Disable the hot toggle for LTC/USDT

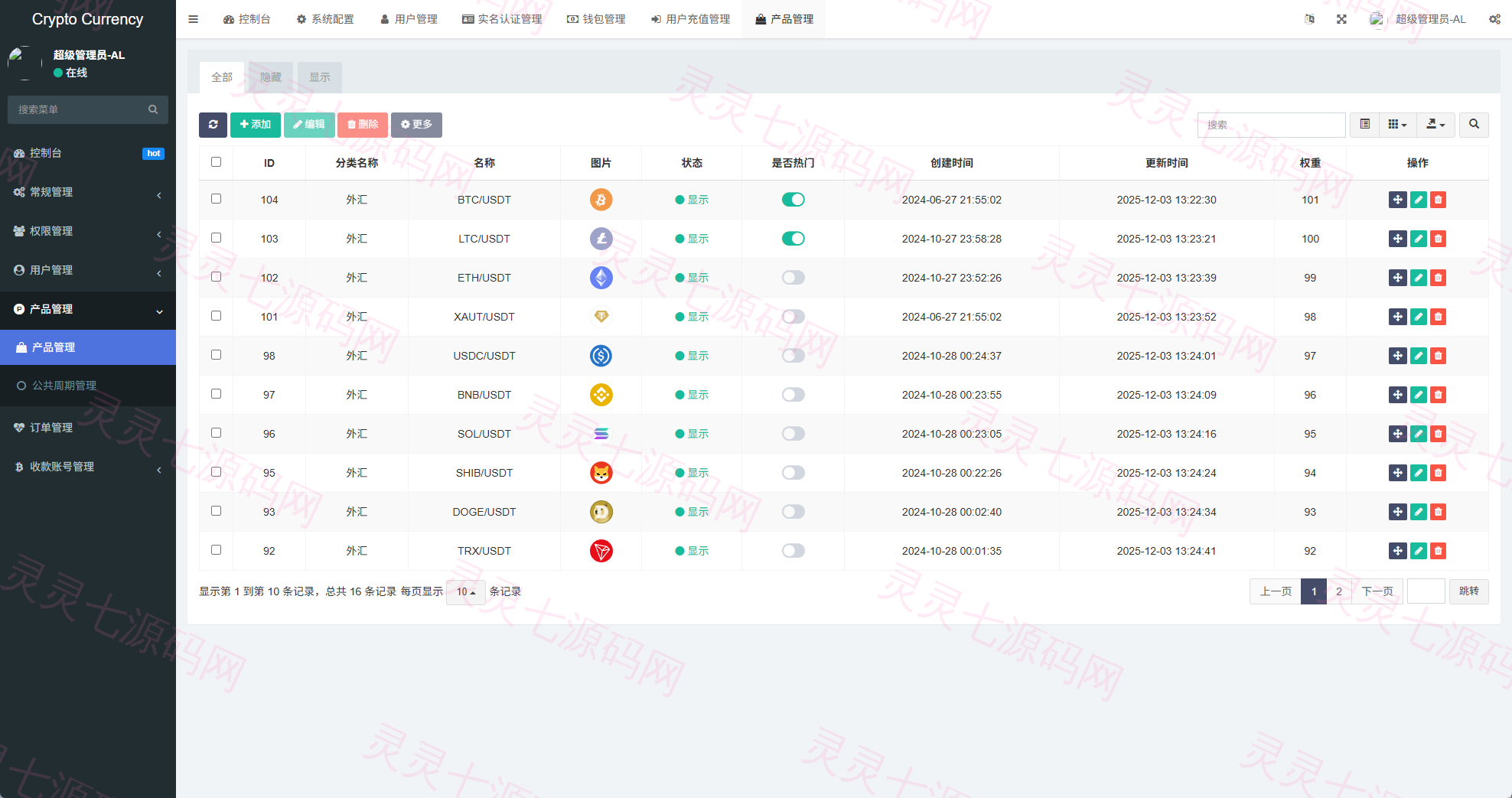(793, 239)
